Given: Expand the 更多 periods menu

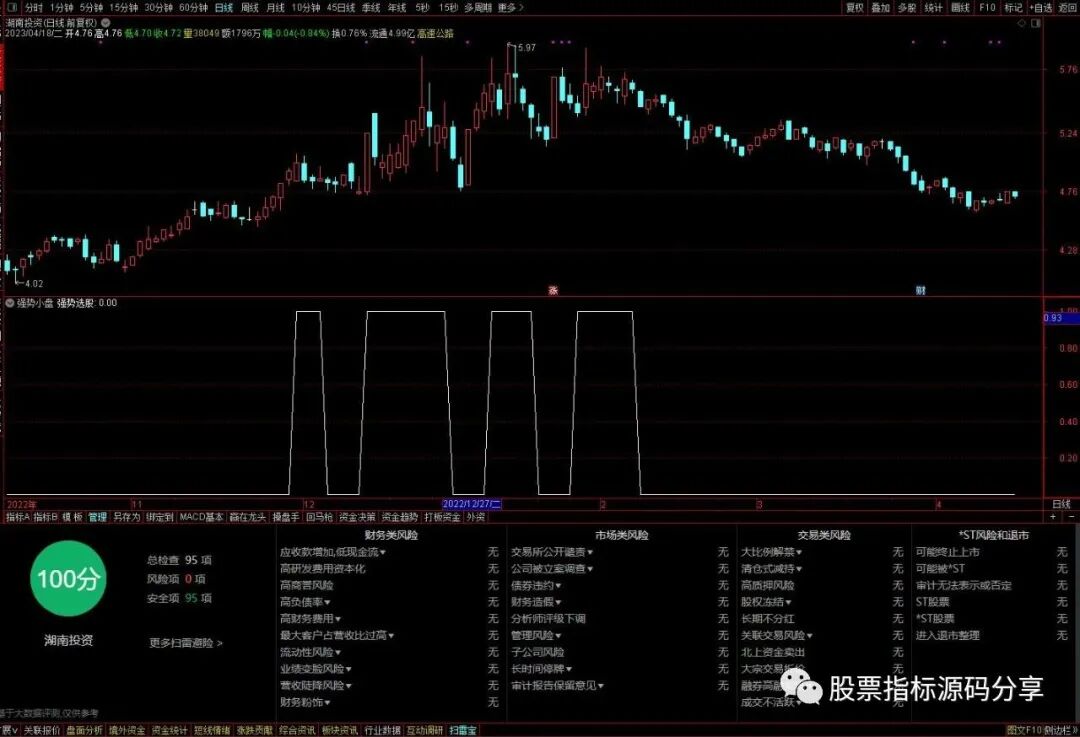Looking at the screenshot, I should click(510, 8).
